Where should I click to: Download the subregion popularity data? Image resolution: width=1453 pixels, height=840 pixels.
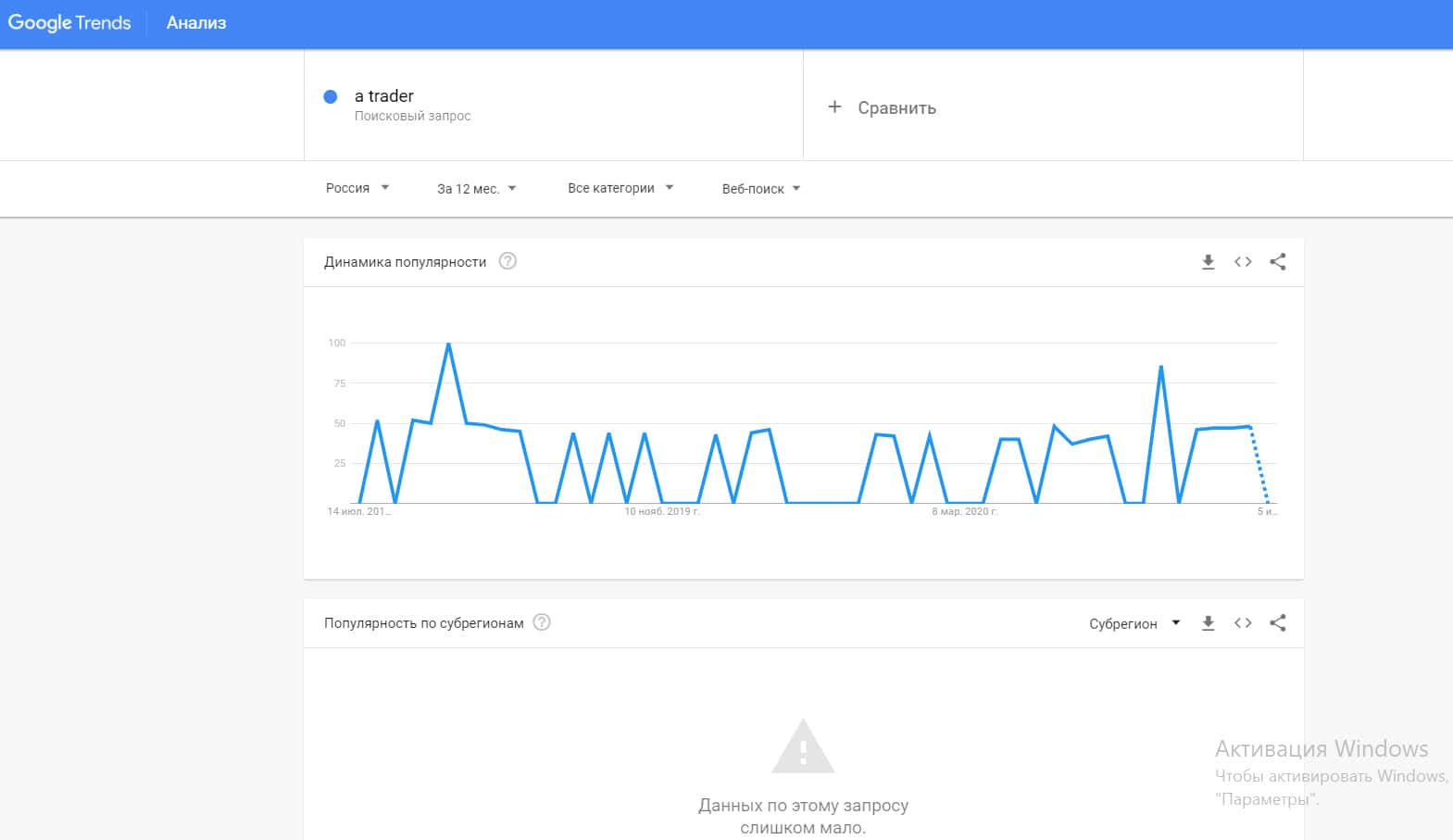pyautogui.click(x=1208, y=623)
